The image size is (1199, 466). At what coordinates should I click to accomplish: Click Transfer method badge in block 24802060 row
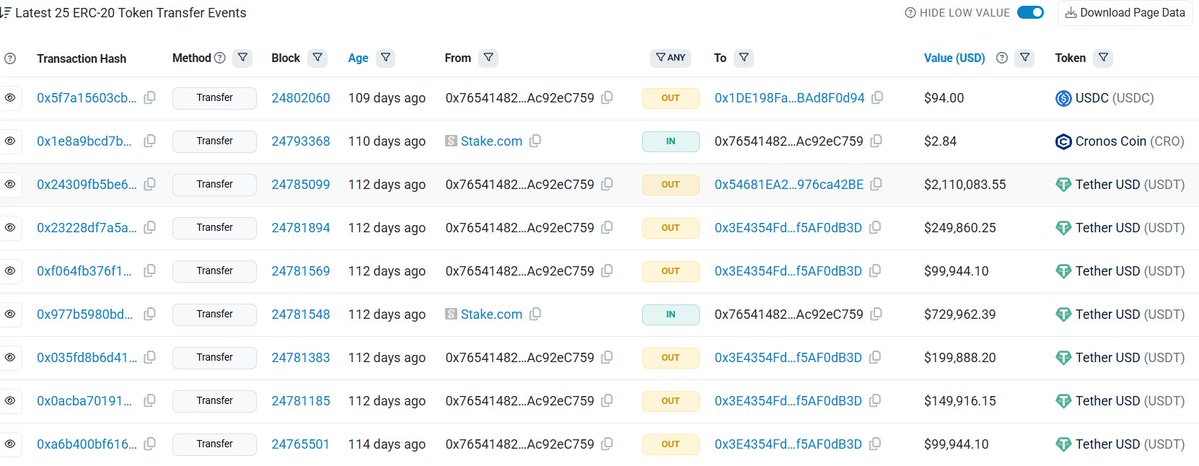click(x=214, y=98)
